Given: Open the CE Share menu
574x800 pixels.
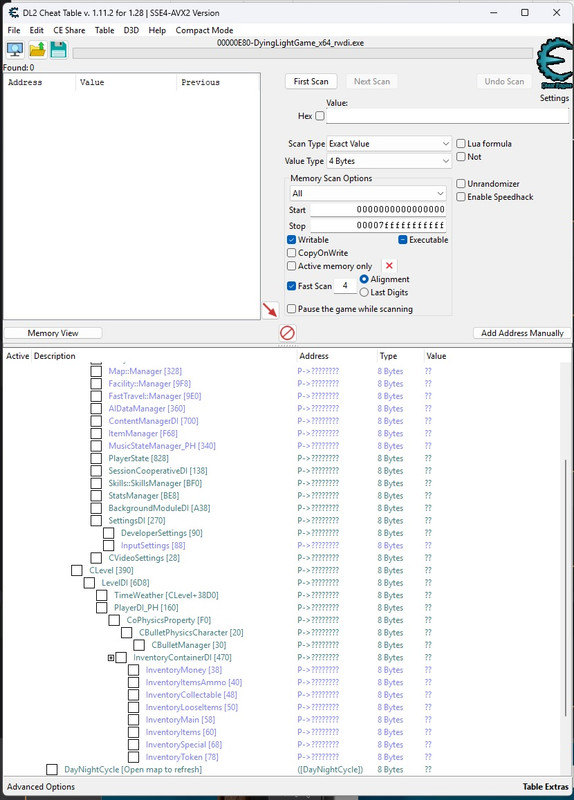Looking at the screenshot, I should (69, 30).
